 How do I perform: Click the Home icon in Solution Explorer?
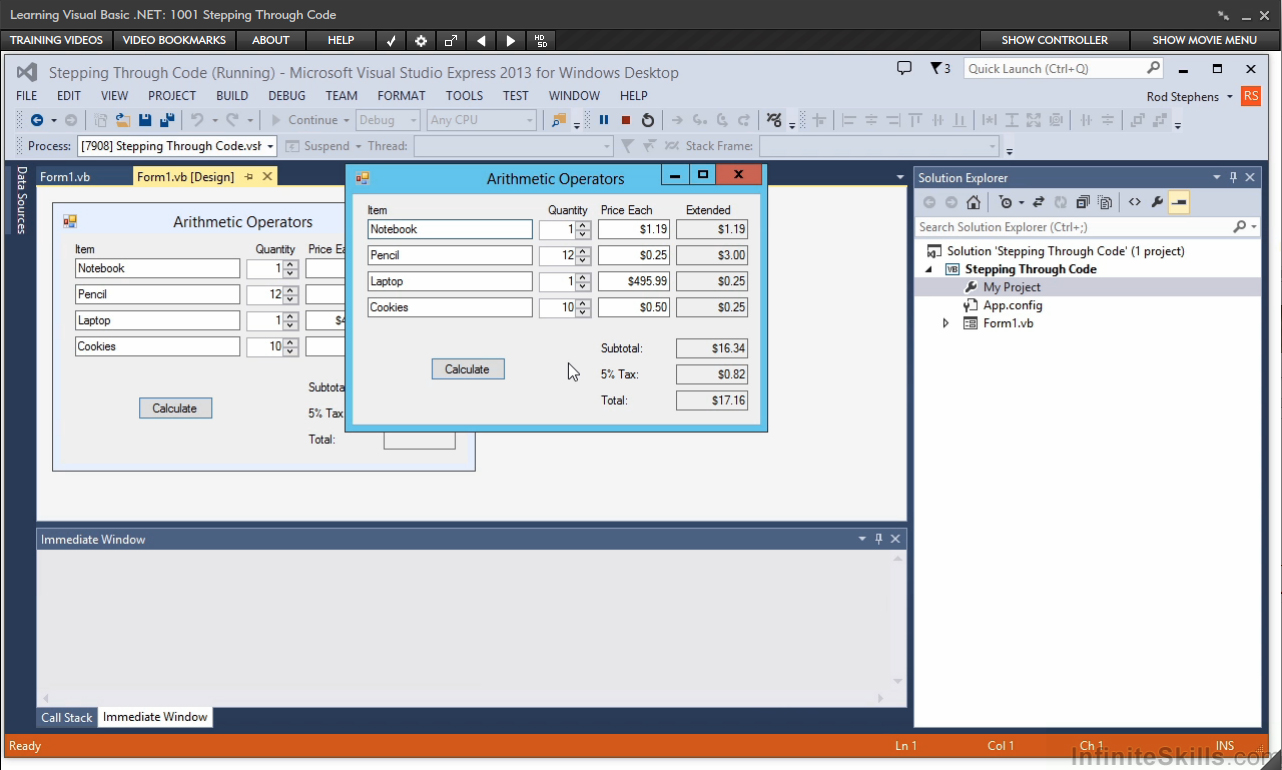point(973,202)
